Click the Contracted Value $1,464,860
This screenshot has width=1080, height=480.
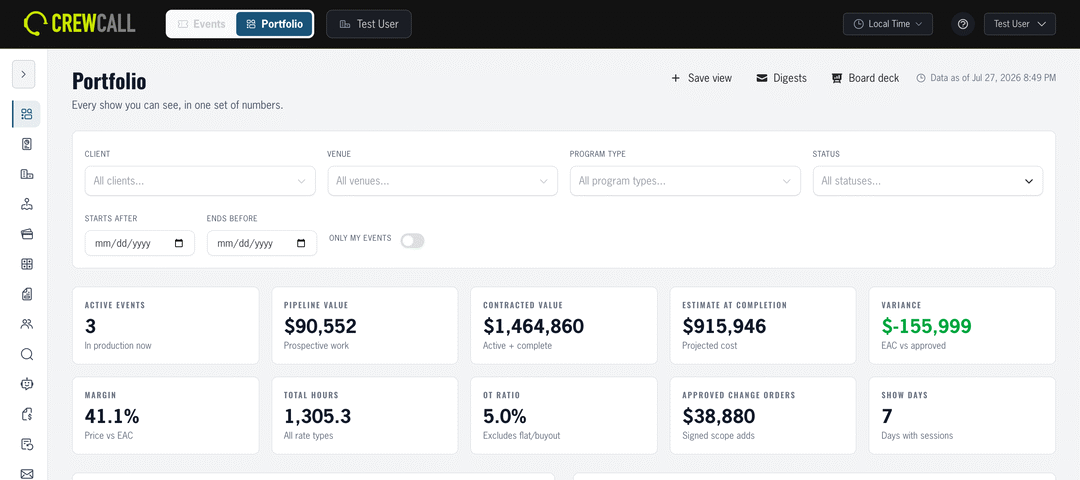(x=533, y=326)
